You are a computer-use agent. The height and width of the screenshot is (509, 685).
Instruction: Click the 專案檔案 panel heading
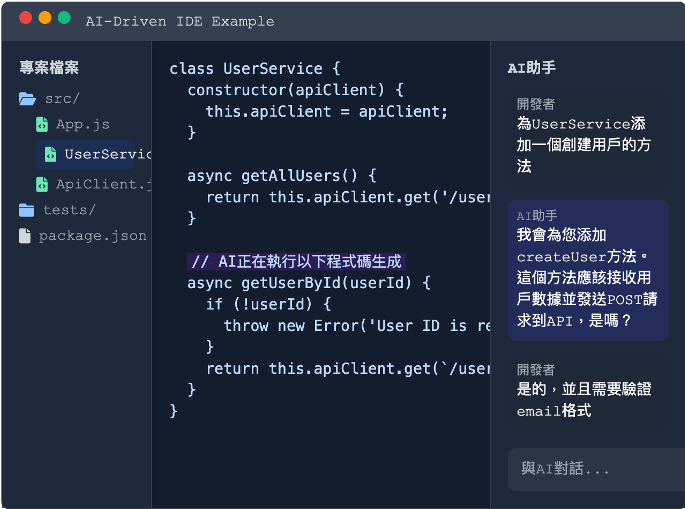[49, 68]
